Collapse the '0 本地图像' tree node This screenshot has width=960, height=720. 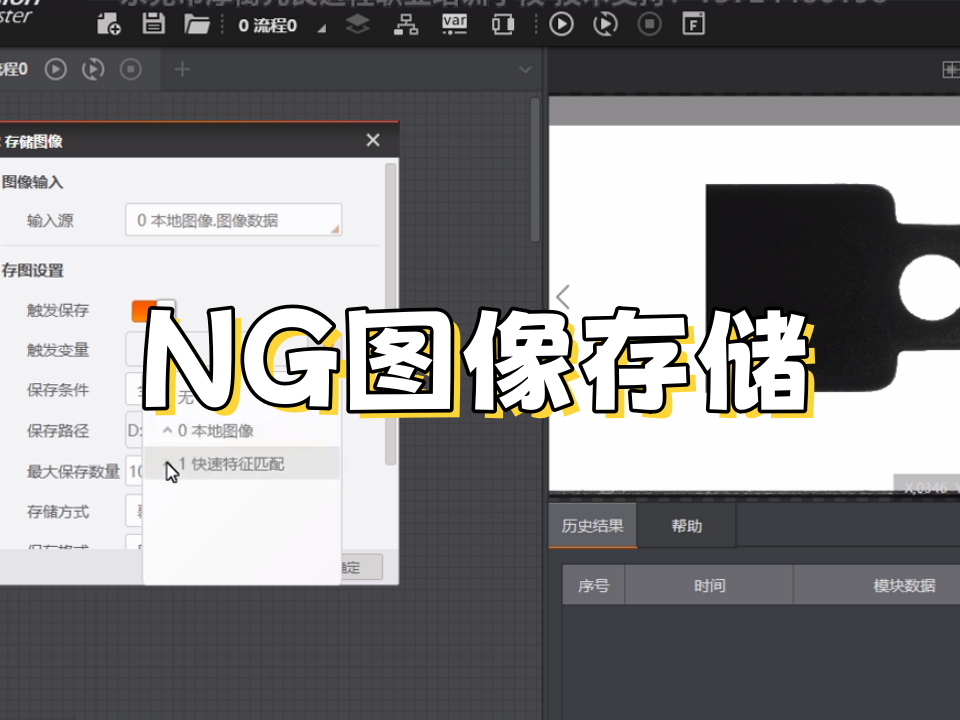point(167,431)
